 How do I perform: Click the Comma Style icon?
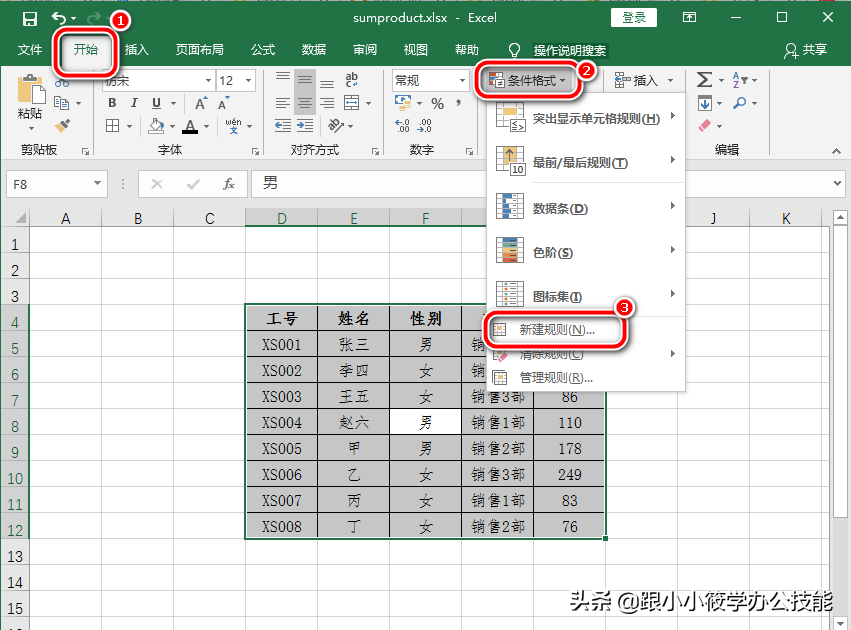459,103
